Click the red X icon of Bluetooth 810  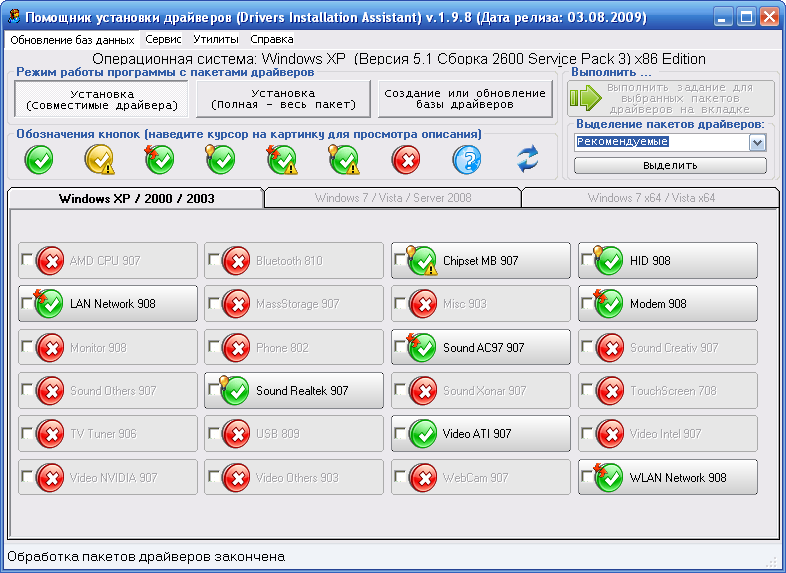pos(236,261)
